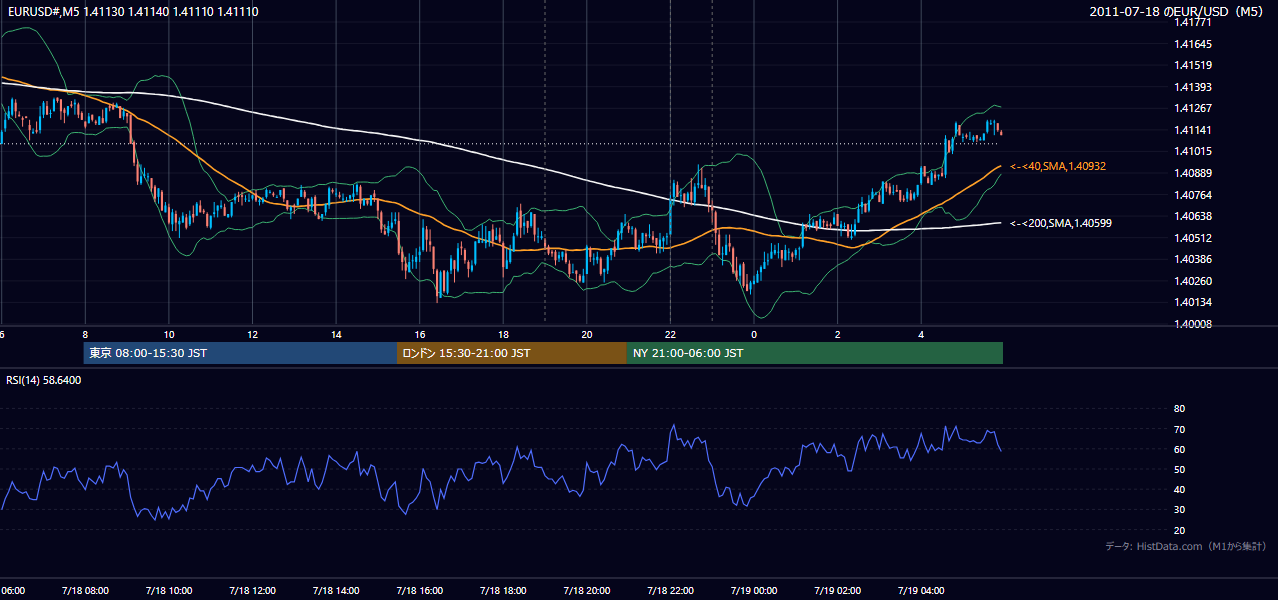Click the RSI(14) 58.6400 indicator label
The image size is (1278, 600).
[x=44, y=380]
